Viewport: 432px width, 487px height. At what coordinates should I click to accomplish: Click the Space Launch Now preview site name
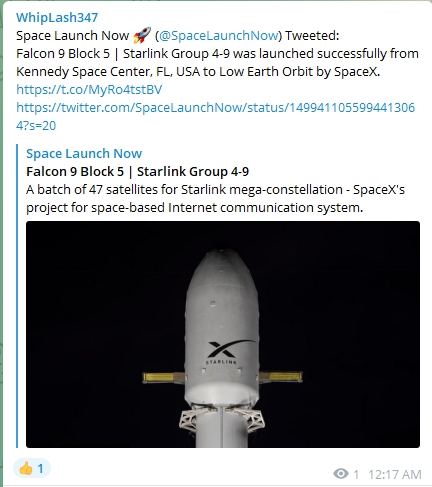click(x=84, y=153)
